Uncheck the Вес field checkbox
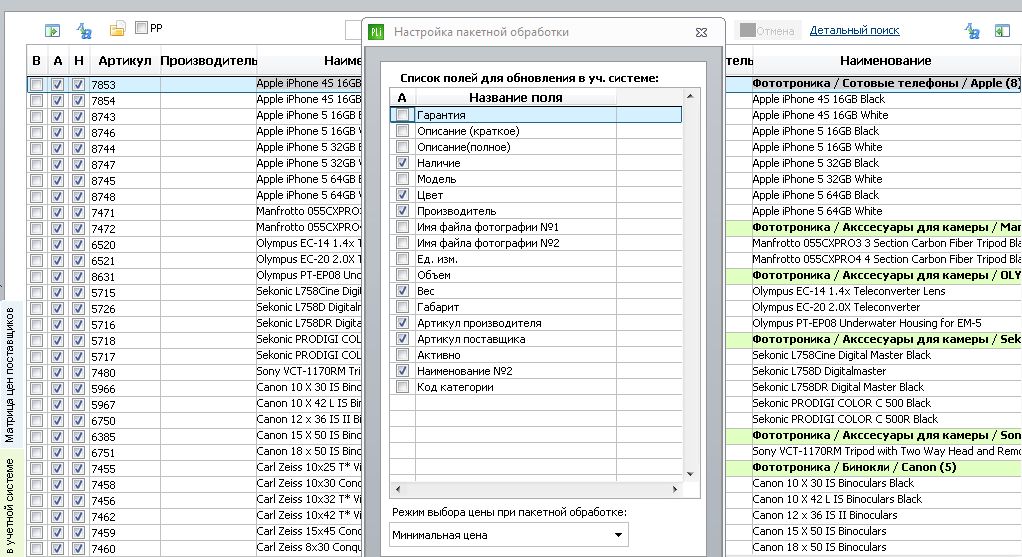The height and width of the screenshot is (557, 1022). click(403, 291)
